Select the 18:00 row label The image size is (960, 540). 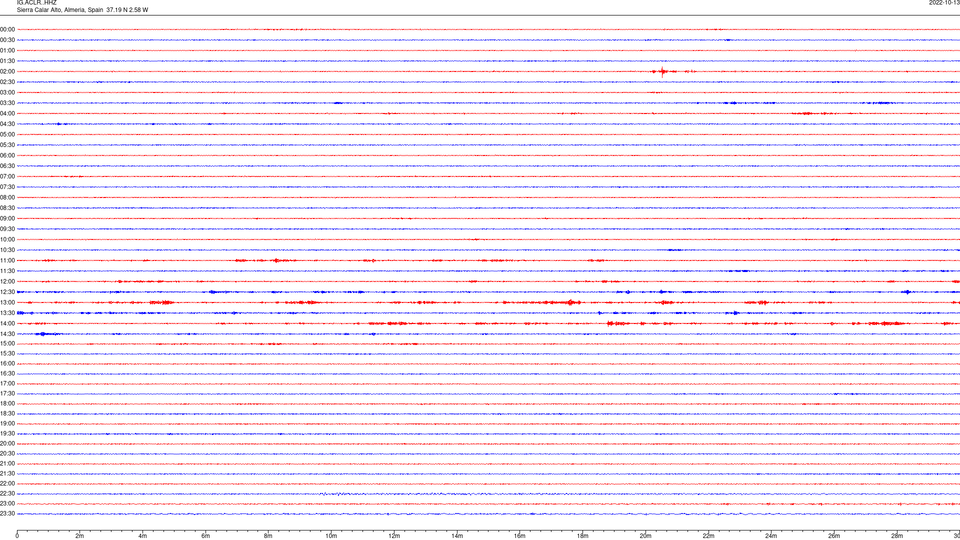point(7,403)
